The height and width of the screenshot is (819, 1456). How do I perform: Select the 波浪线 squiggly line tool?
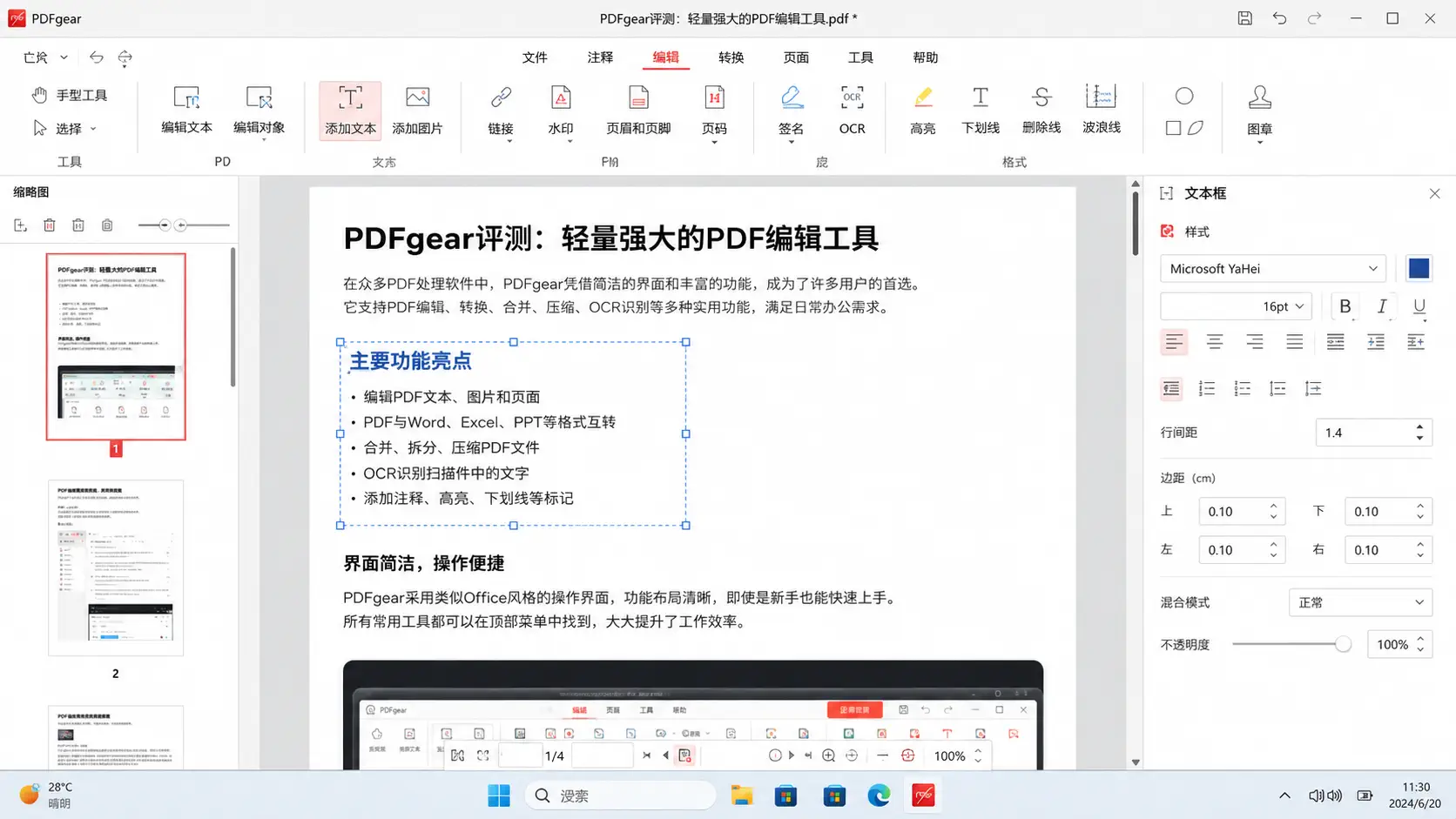[x=1102, y=111]
